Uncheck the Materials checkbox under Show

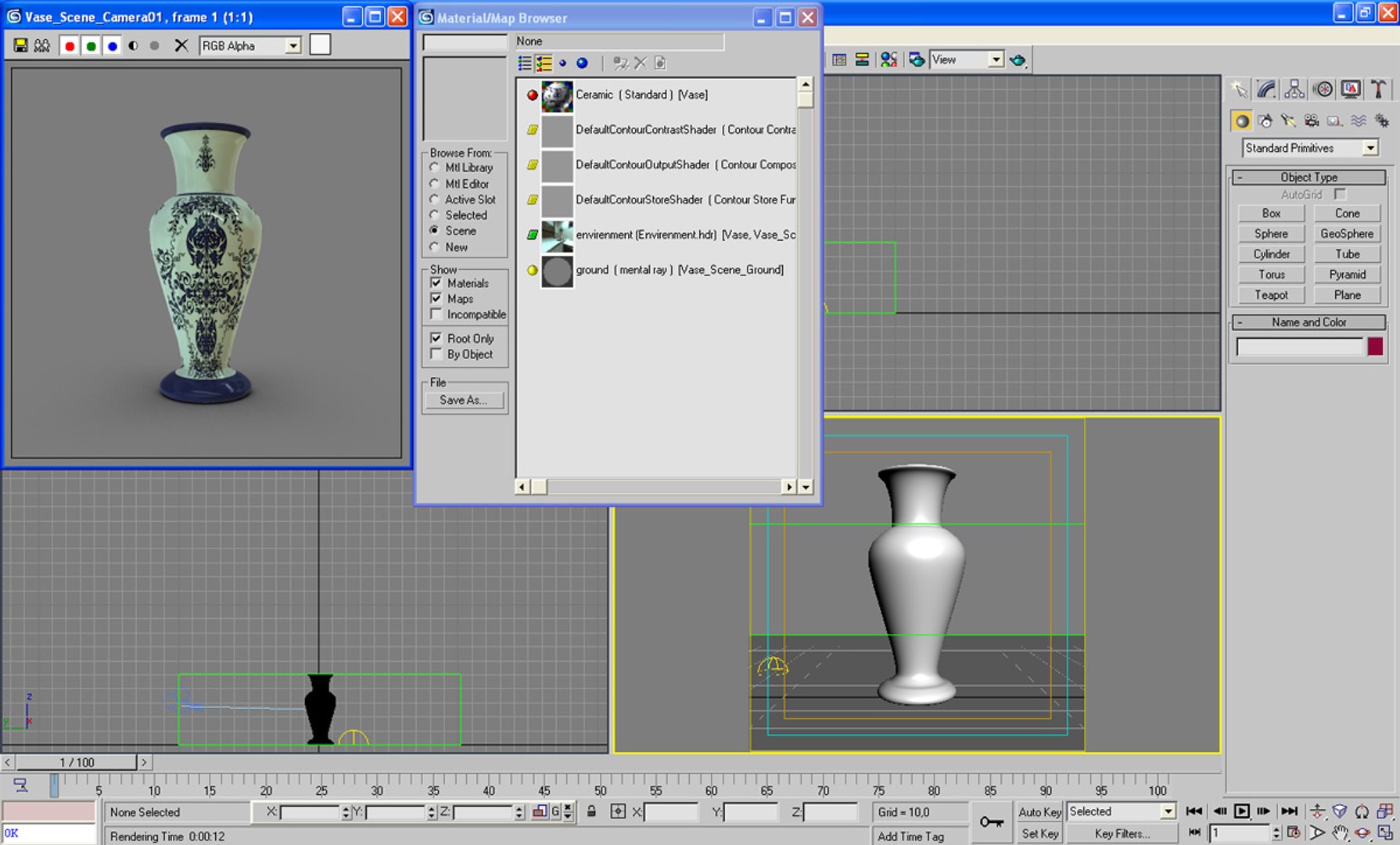click(436, 283)
